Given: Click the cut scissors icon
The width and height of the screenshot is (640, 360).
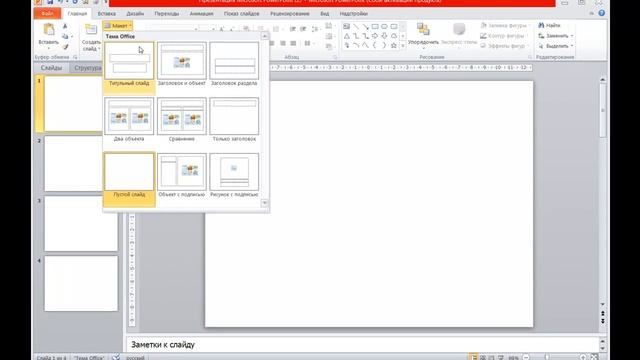Looking at the screenshot, I should click(65, 27).
